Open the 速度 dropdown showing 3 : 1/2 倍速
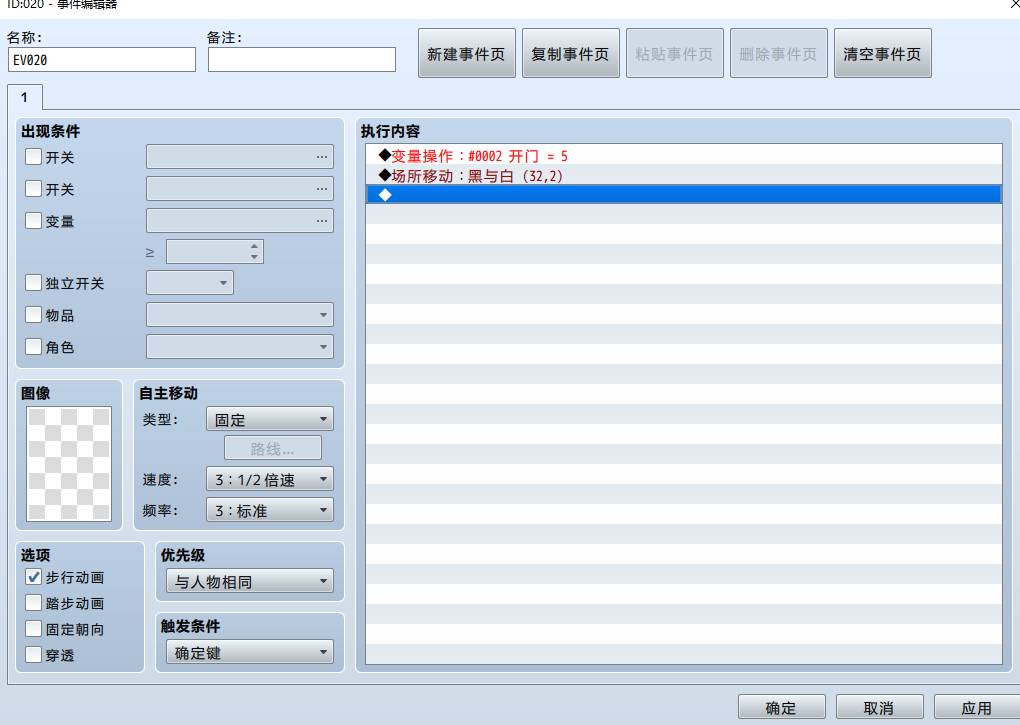Image resolution: width=1020 pixels, height=725 pixels. (270, 479)
